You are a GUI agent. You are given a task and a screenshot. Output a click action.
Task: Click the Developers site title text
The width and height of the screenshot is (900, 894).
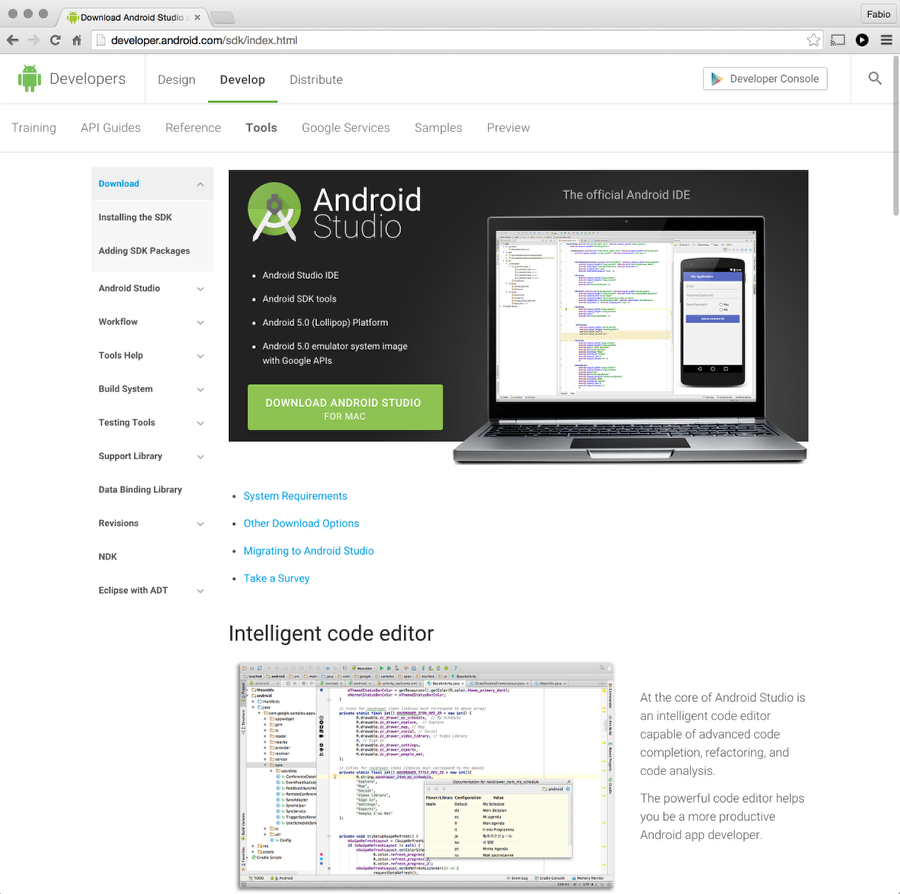pyautogui.click(x=87, y=79)
